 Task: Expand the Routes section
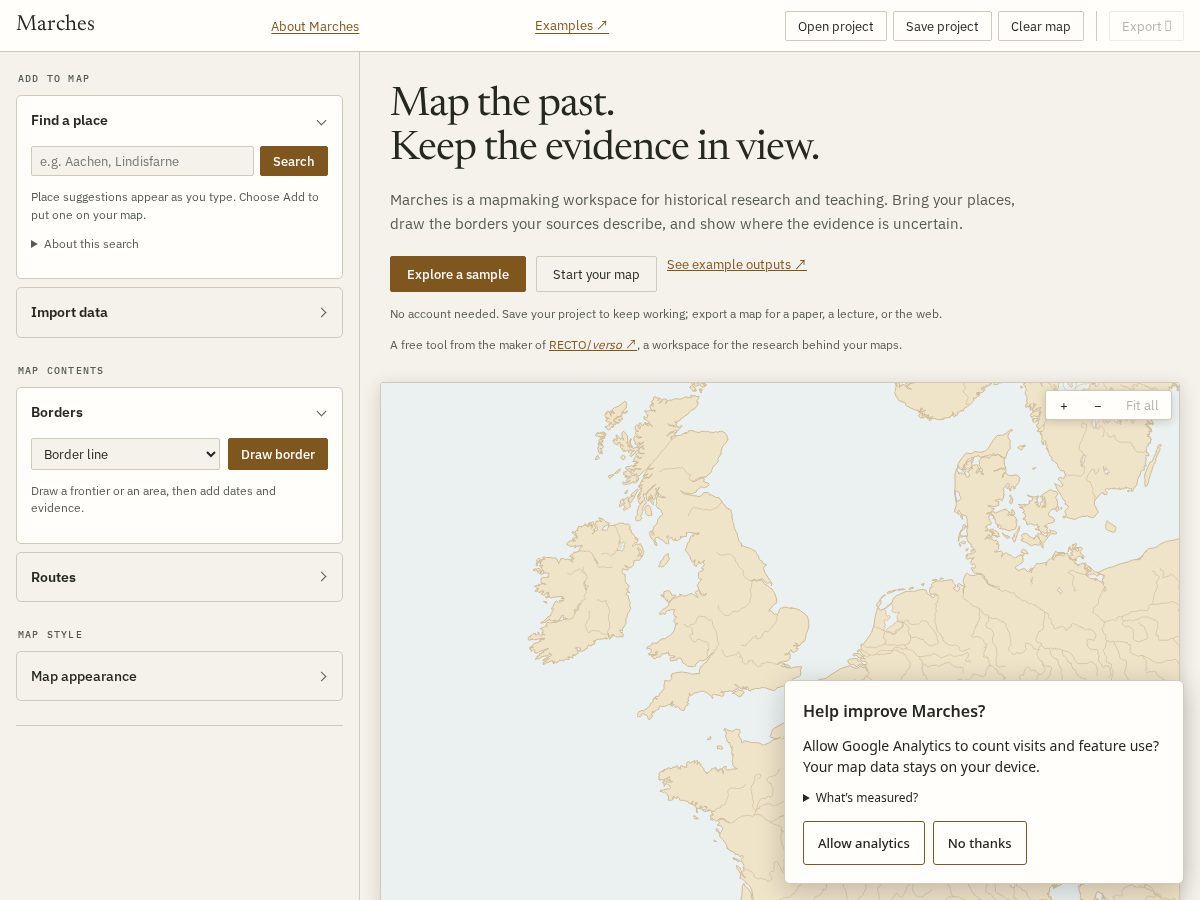point(179,577)
